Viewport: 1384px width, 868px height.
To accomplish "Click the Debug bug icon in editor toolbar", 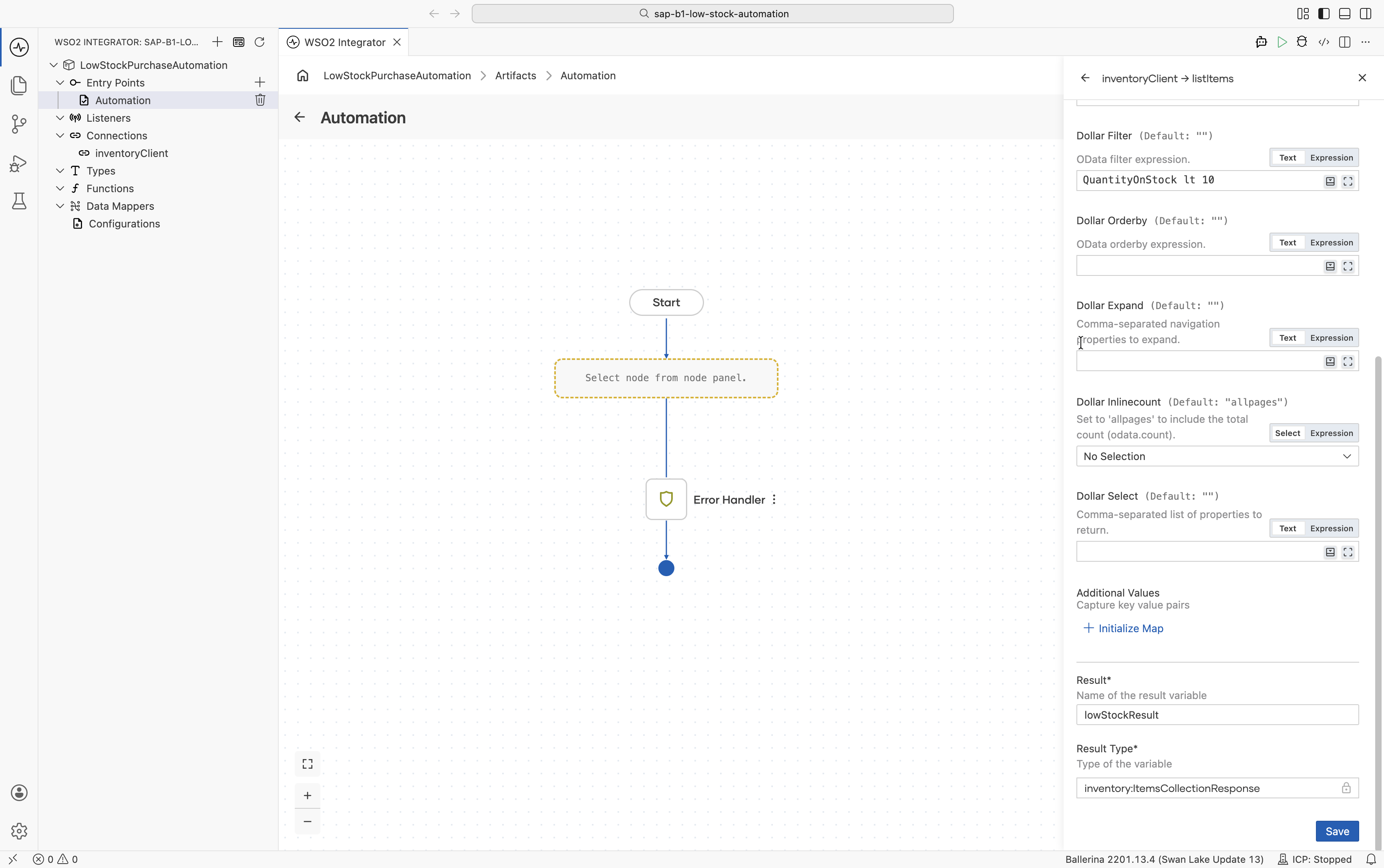I will click(x=1302, y=42).
